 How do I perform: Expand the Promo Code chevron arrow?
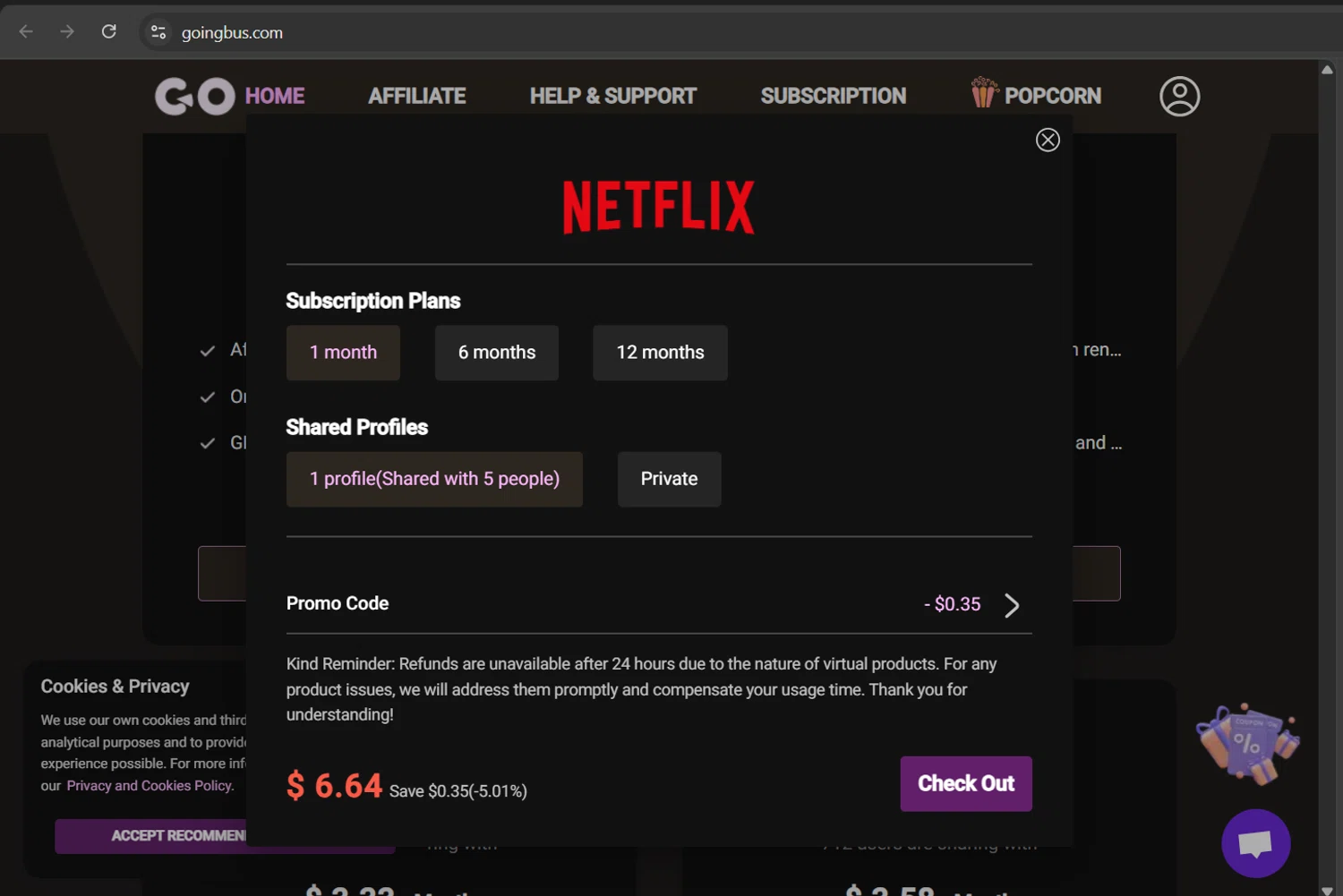click(x=1012, y=605)
